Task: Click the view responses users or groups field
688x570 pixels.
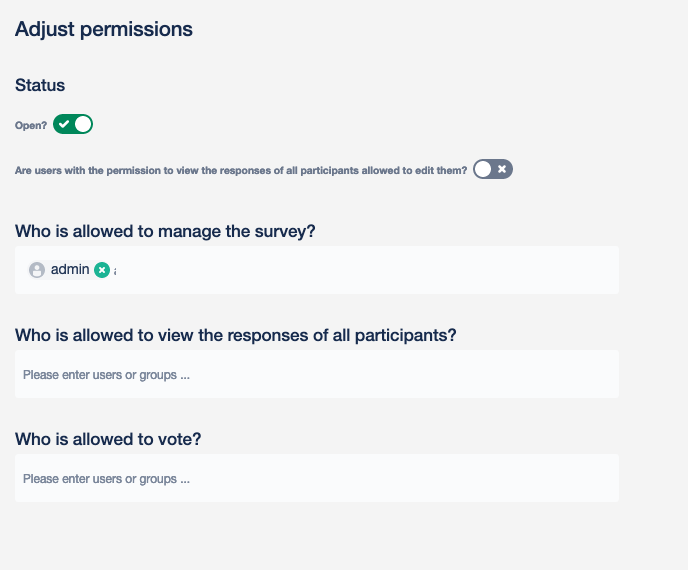Action: tap(316, 375)
